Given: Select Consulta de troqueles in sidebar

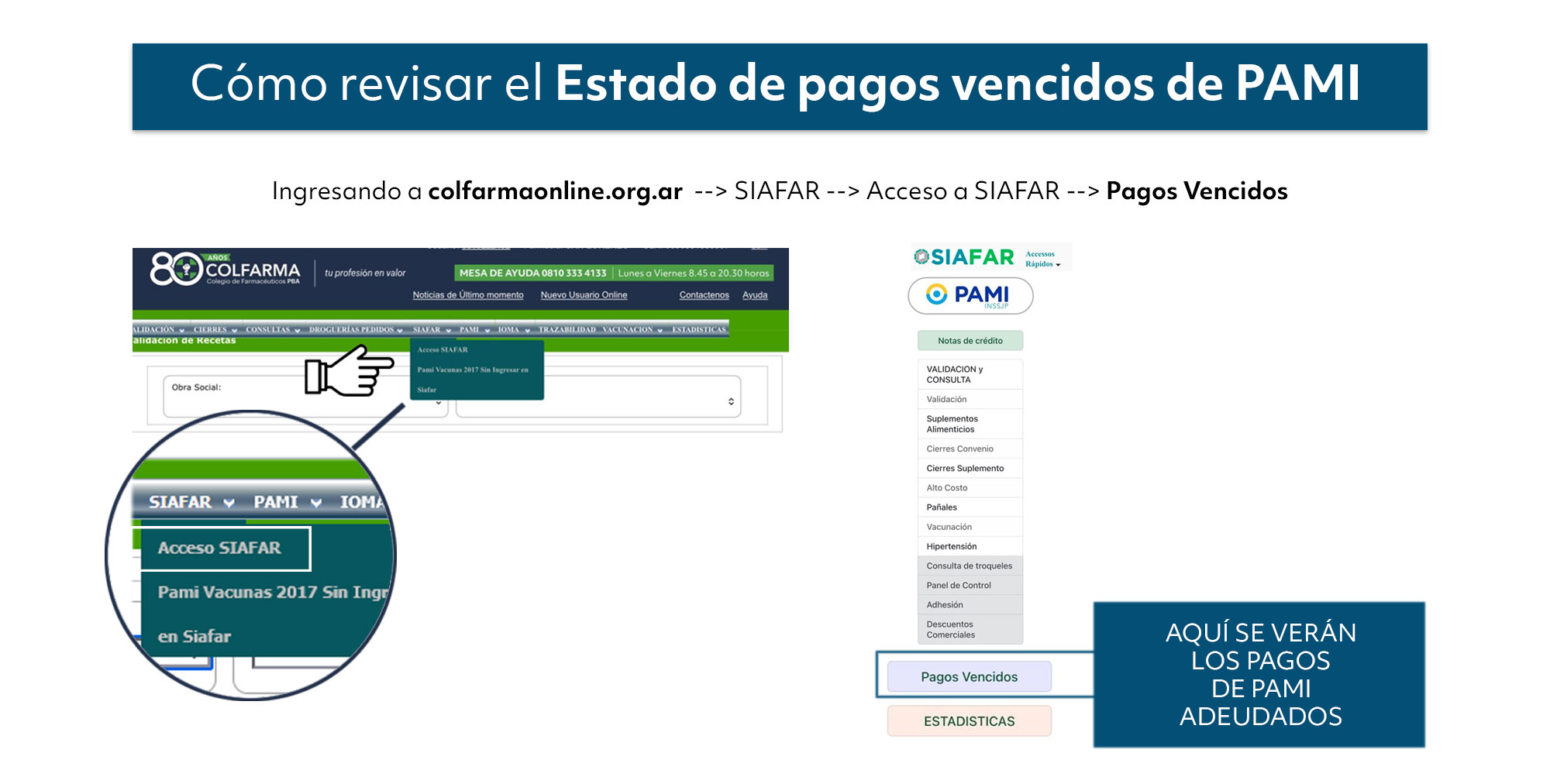Looking at the screenshot, I should click(x=969, y=566).
